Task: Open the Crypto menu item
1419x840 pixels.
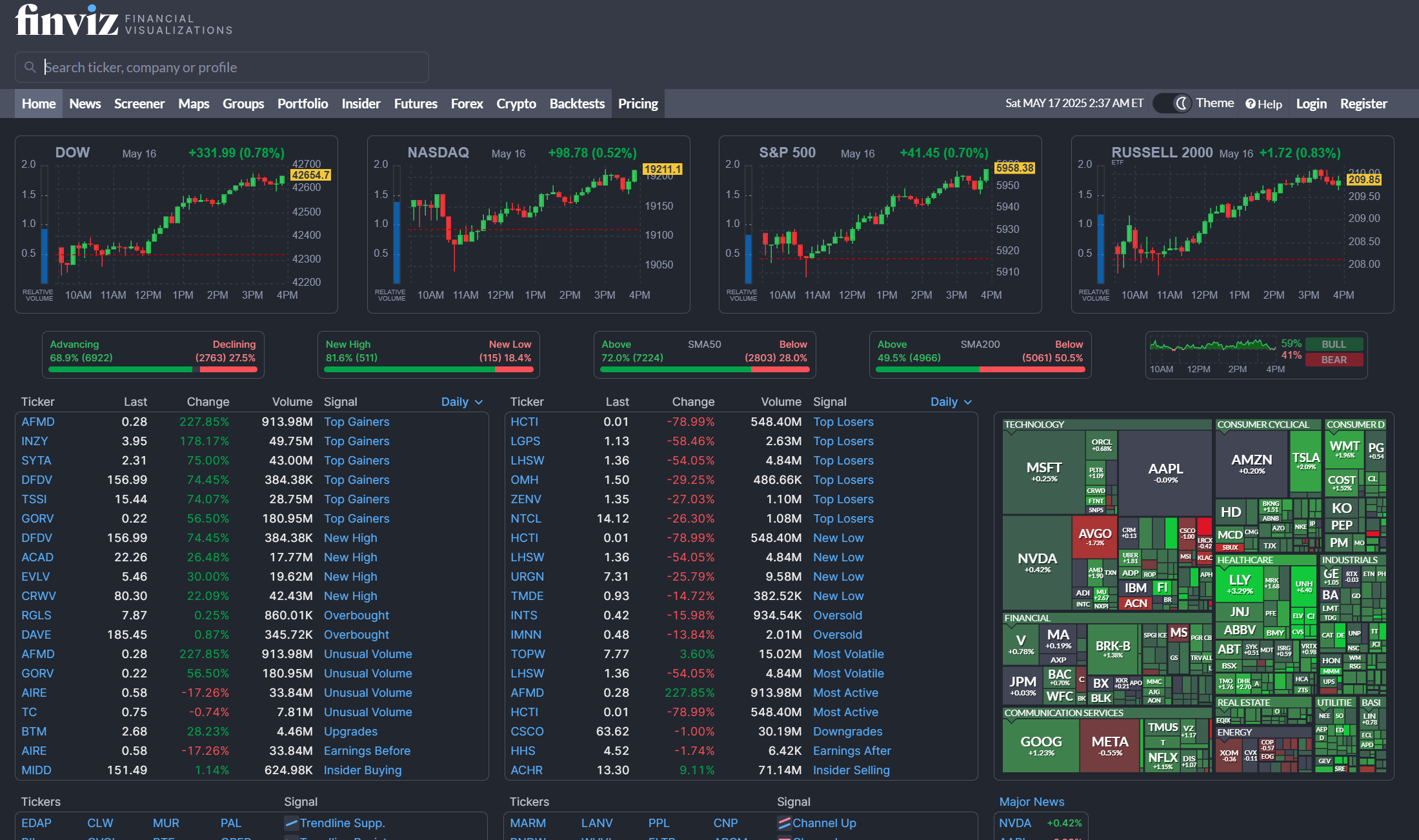Action: [516, 104]
